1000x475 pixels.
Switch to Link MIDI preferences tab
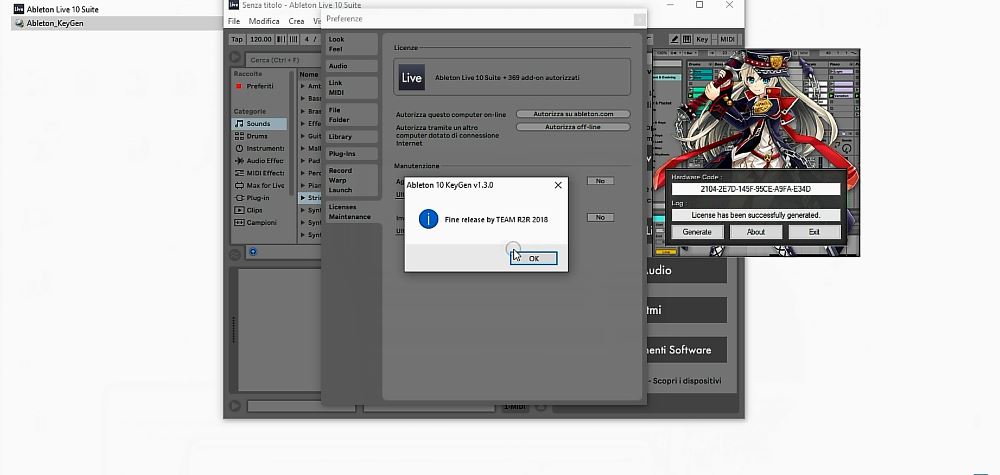pos(352,88)
